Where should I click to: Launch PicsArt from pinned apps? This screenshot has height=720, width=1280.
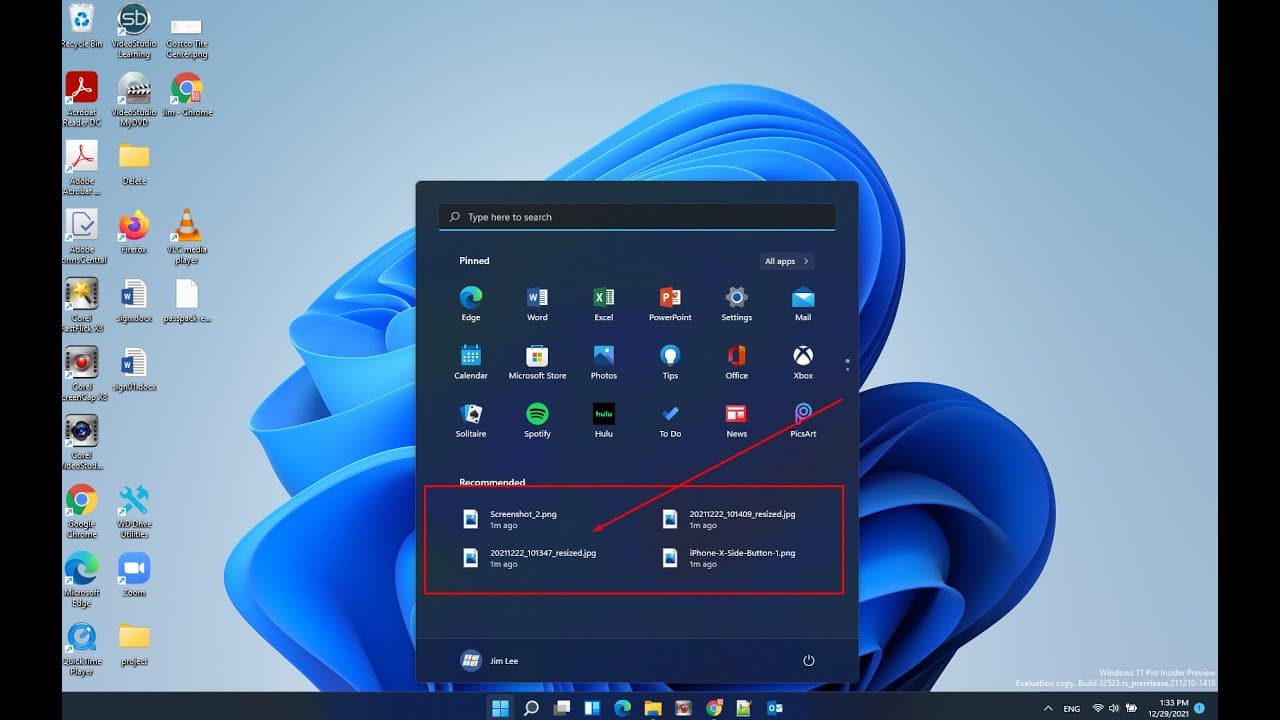803,420
